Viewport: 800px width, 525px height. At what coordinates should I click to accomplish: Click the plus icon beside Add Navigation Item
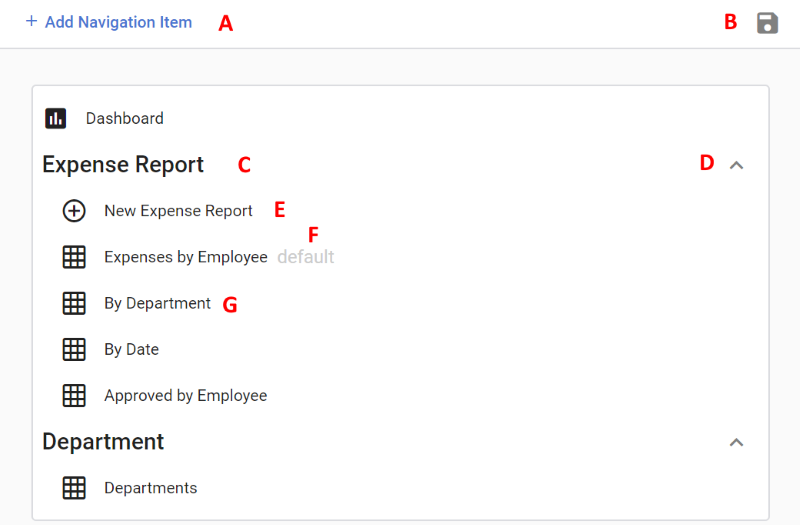click(x=32, y=21)
